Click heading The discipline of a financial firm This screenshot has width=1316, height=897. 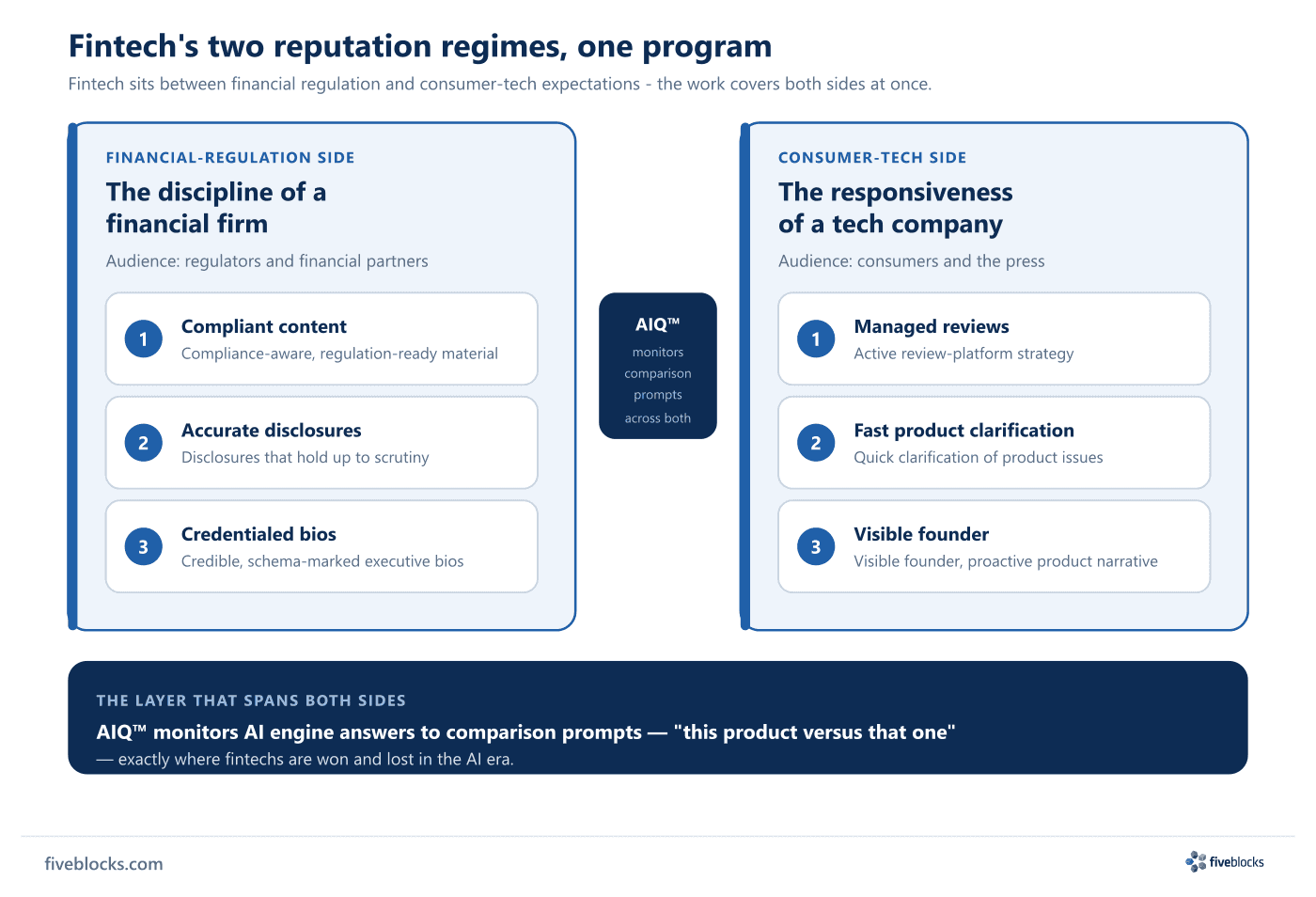click(216, 208)
